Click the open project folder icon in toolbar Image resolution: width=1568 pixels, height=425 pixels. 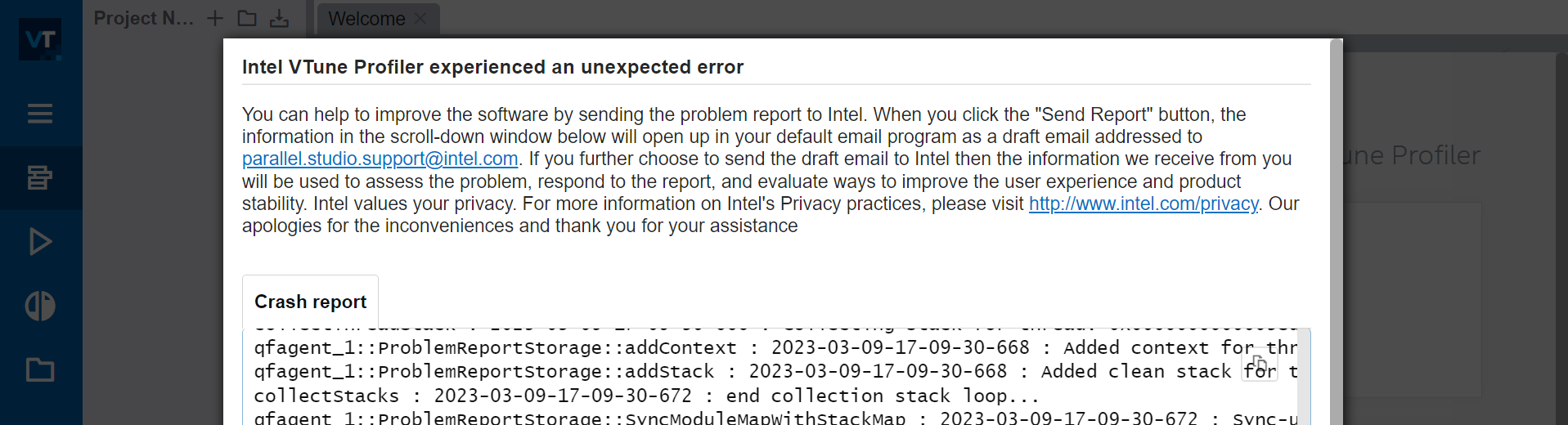(x=247, y=18)
